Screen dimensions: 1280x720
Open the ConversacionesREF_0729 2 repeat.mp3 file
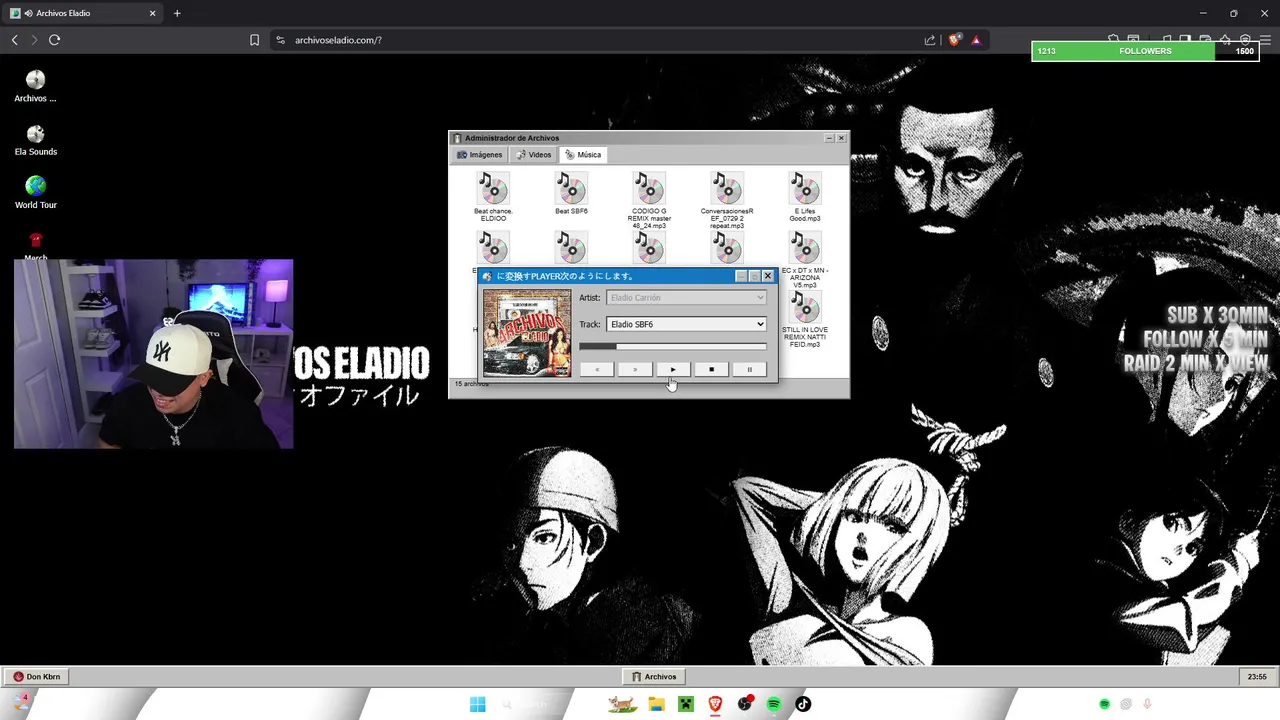pos(727,200)
